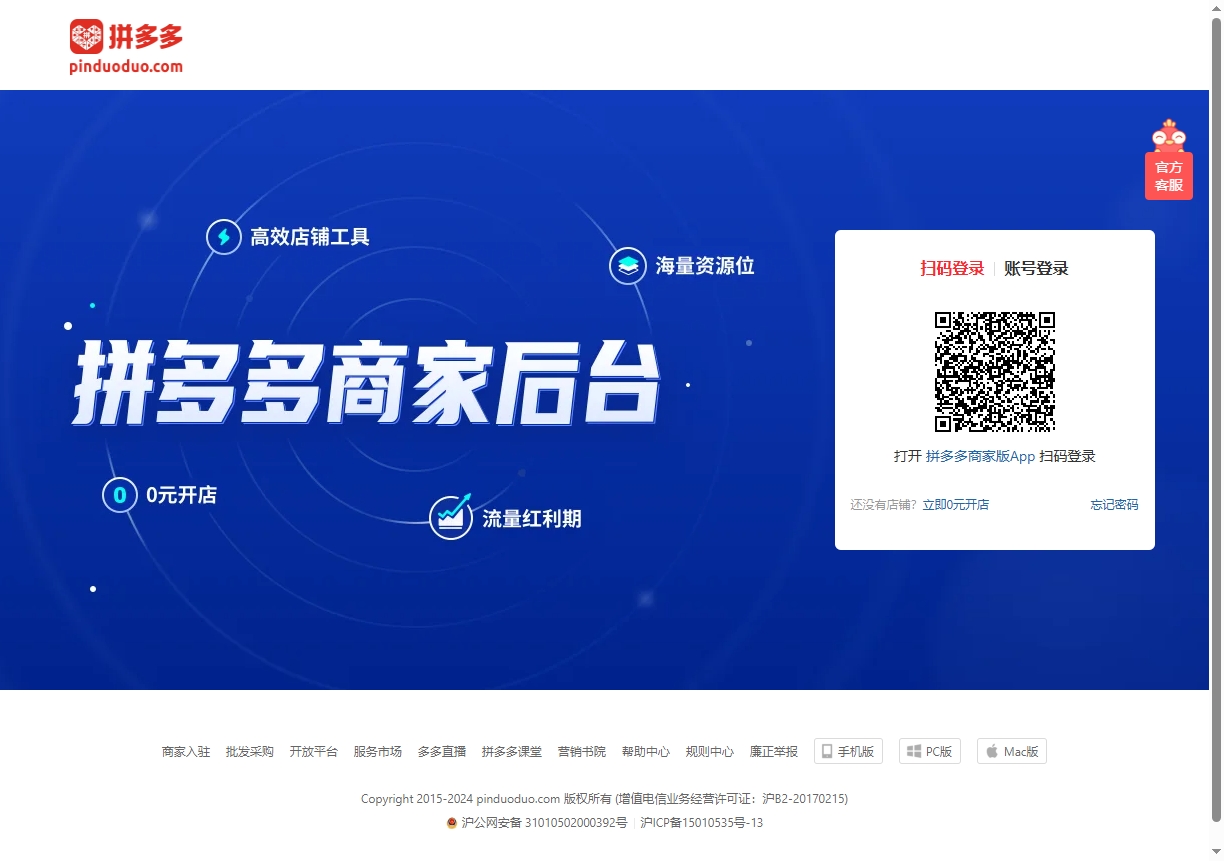Open 多多直播 footer link
Screen dimensions: 1224x861
[x=442, y=752]
